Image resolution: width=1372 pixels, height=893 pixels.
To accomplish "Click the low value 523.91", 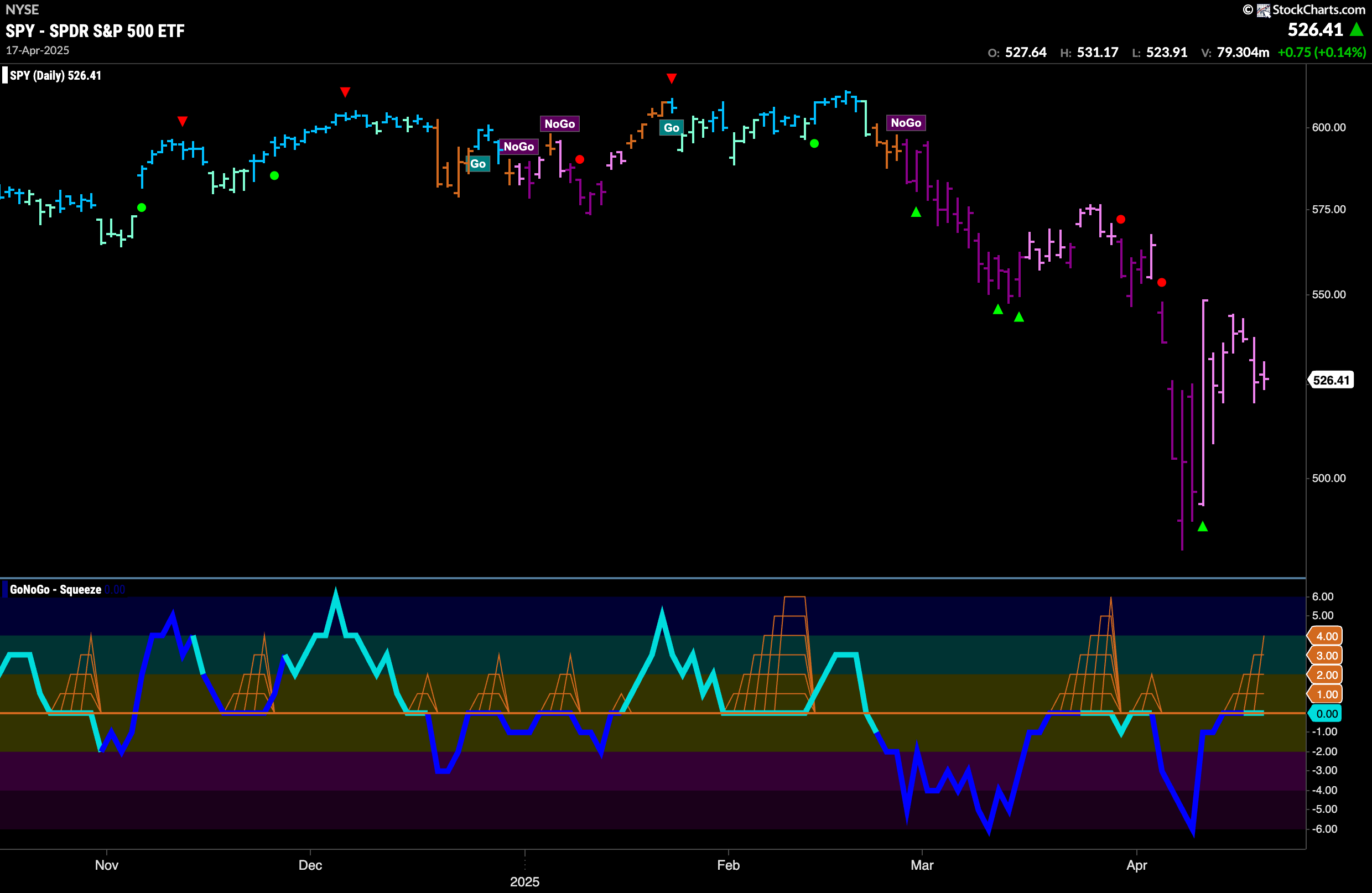I will [1166, 53].
